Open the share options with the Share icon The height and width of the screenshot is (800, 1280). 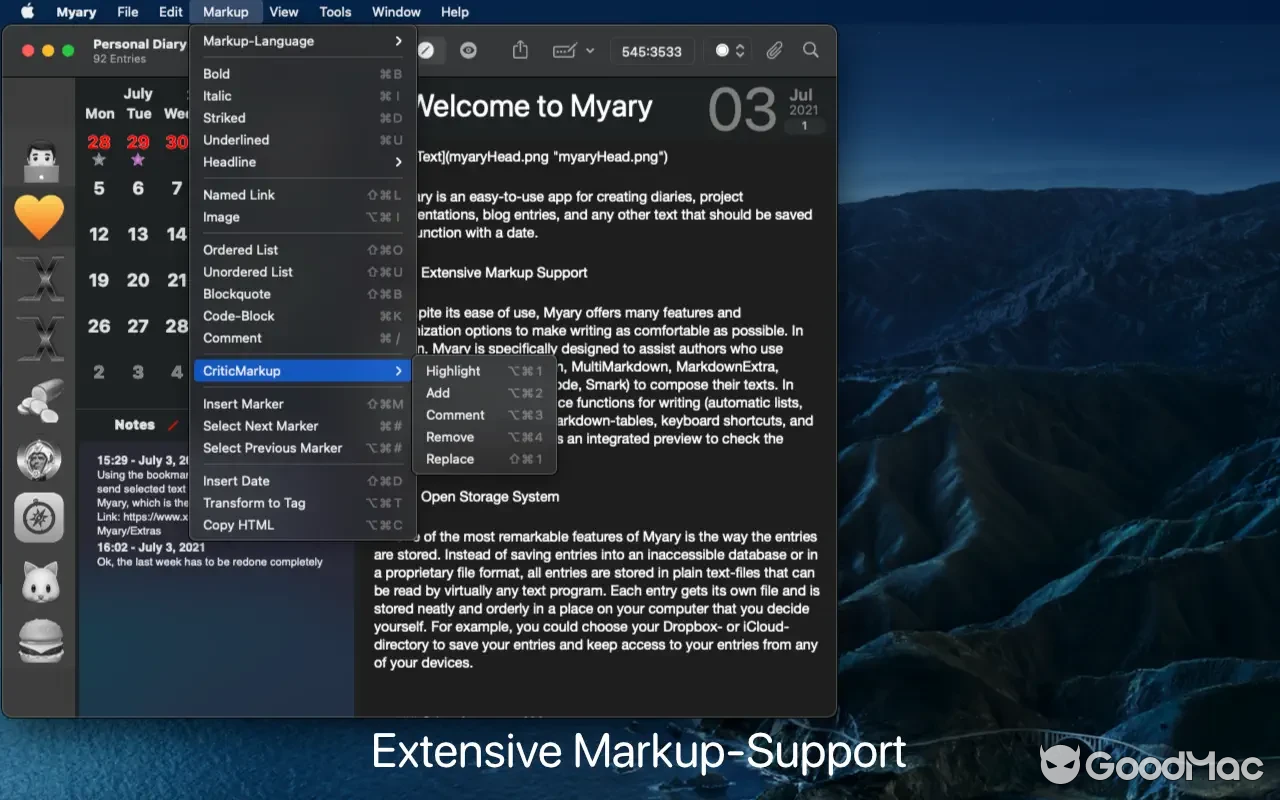coord(519,50)
